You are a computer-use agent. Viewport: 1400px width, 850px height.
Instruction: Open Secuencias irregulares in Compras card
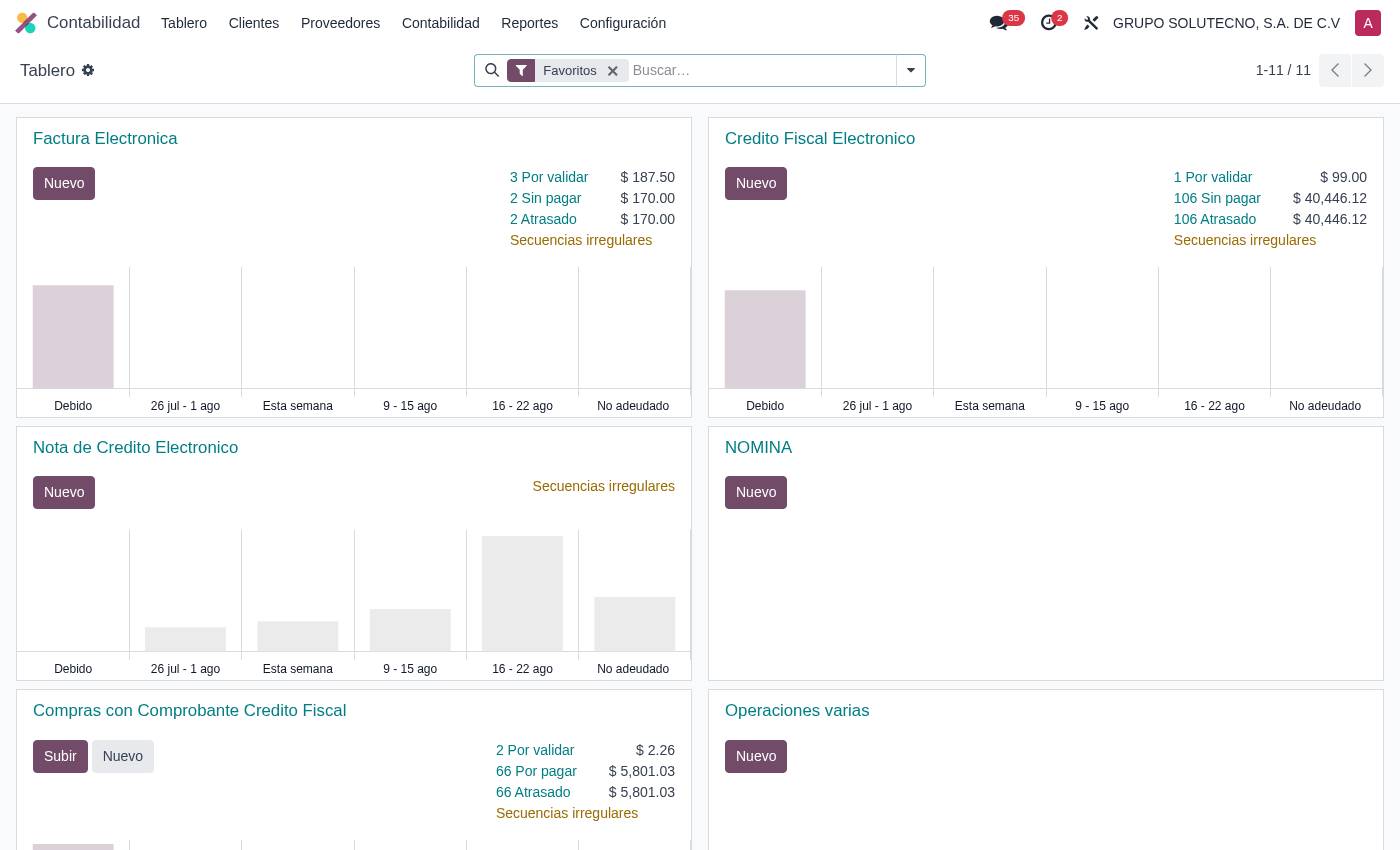567,813
